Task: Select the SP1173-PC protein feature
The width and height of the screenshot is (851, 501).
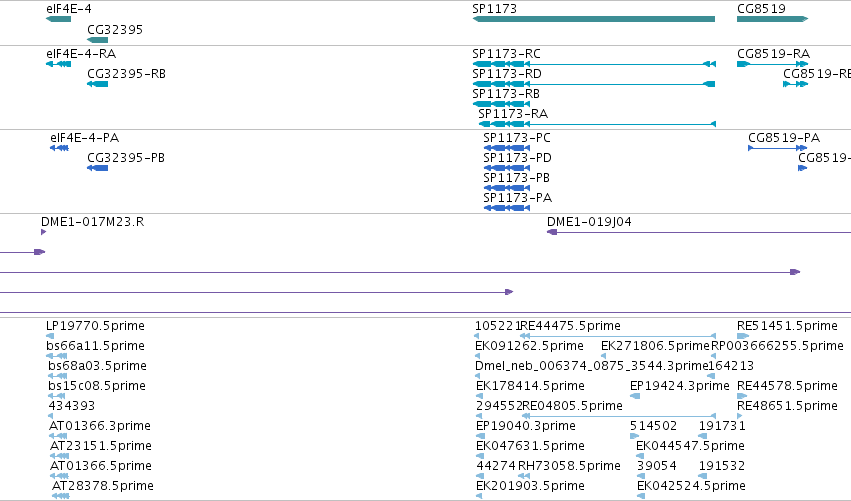Action: 507,148
